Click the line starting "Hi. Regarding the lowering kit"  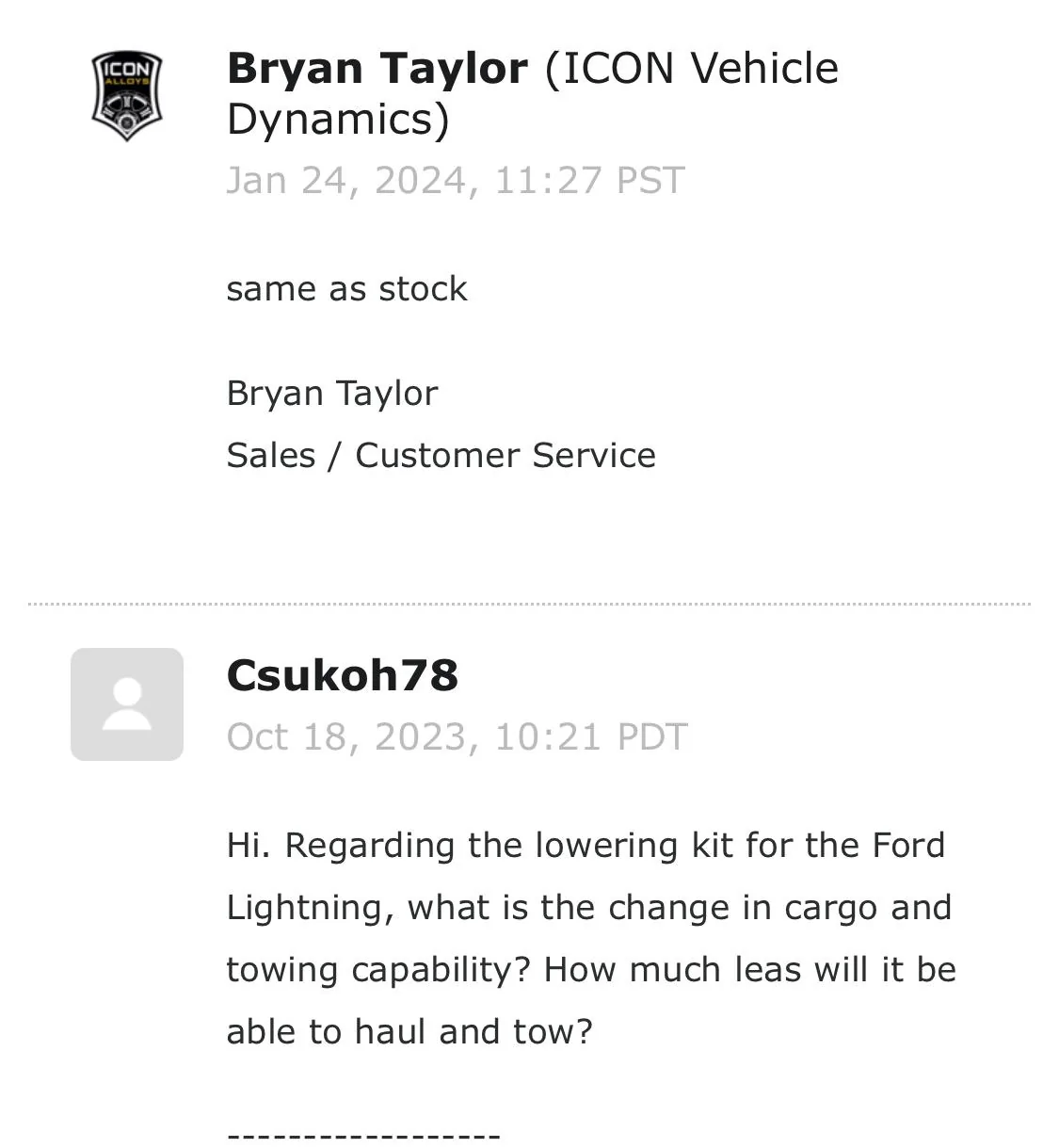click(585, 845)
